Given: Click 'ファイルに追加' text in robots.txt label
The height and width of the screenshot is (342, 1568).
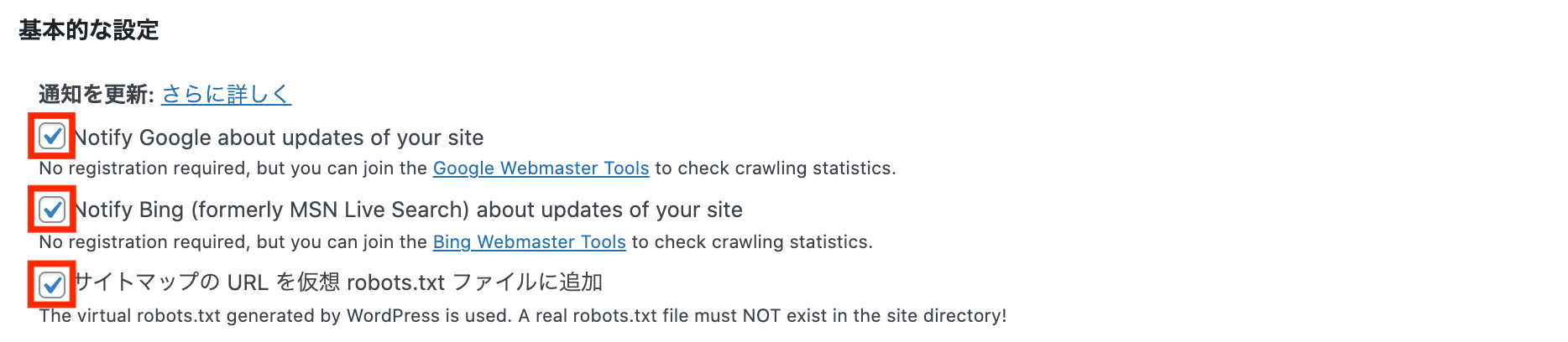Looking at the screenshot, I should tap(527, 282).
